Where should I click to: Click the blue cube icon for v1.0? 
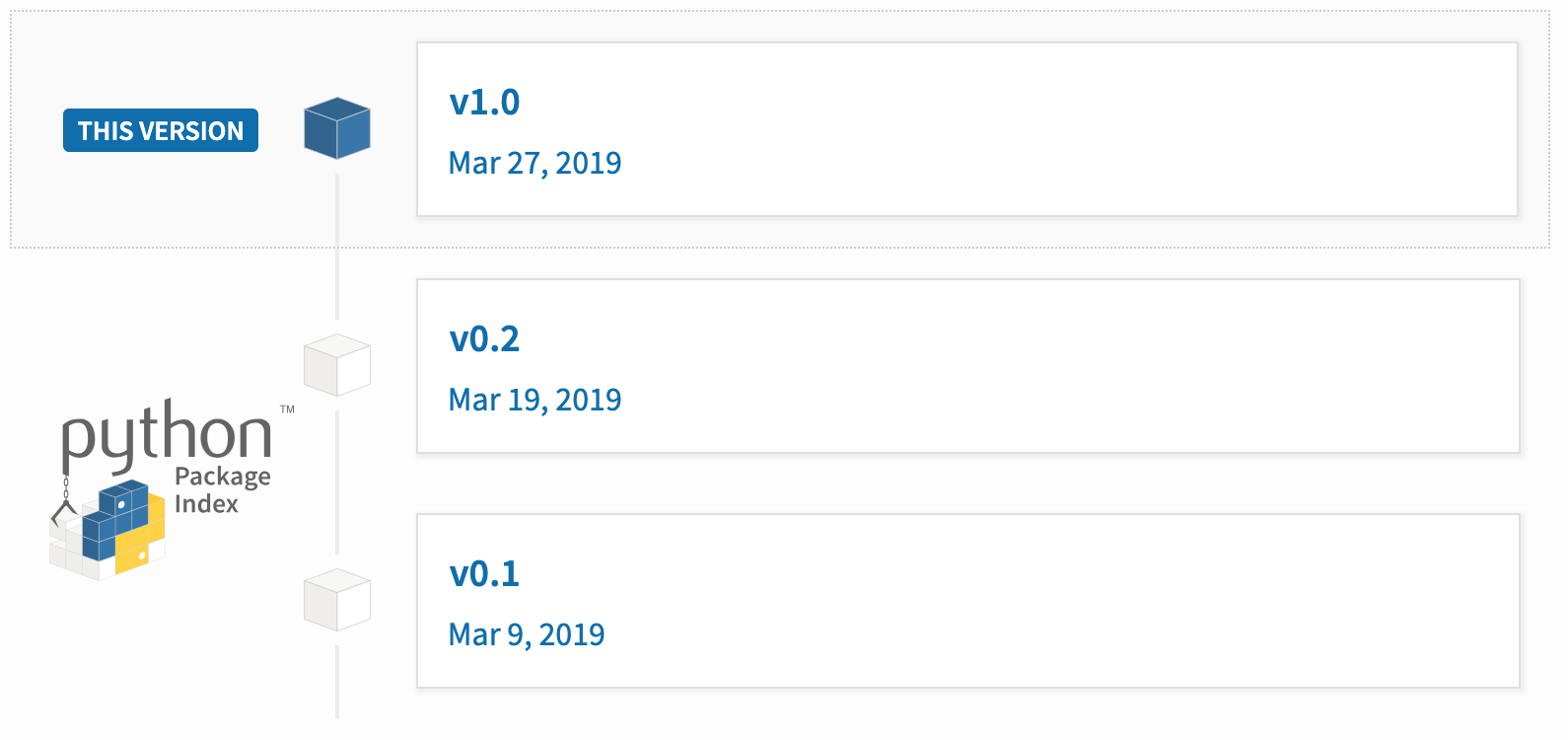pos(337,128)
